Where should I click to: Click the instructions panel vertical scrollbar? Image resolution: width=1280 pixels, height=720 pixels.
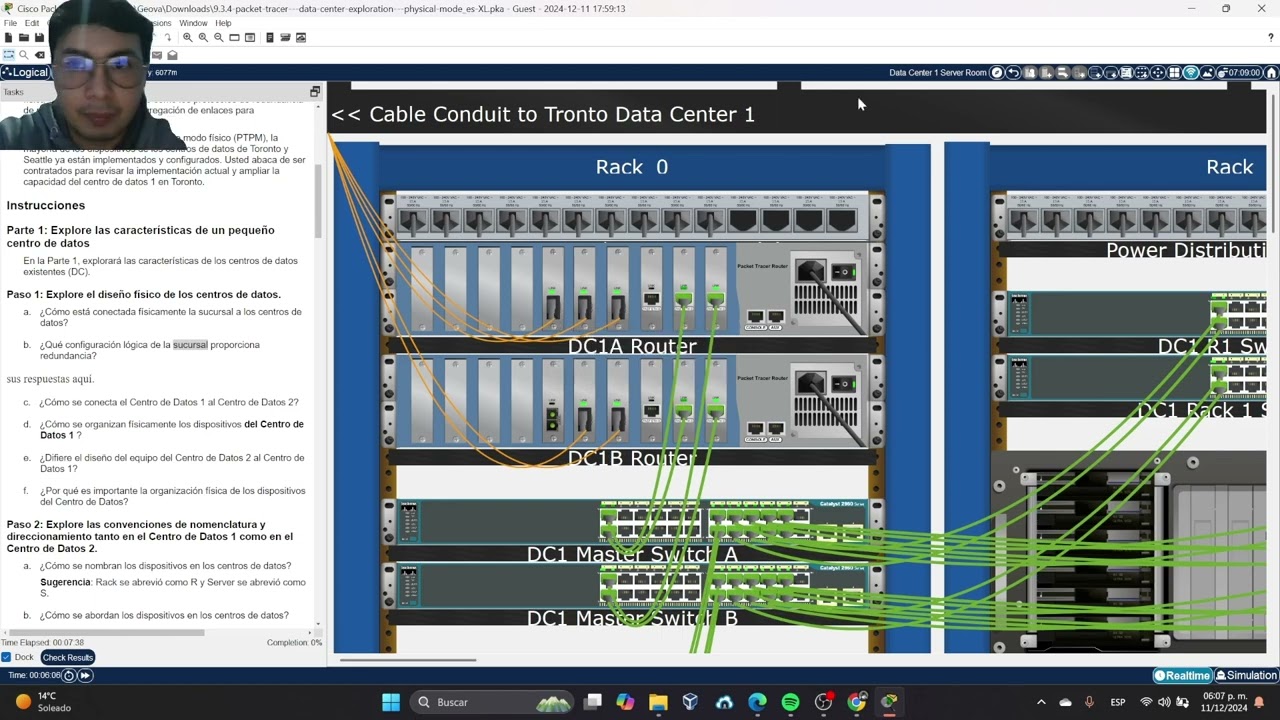[319, 200]
